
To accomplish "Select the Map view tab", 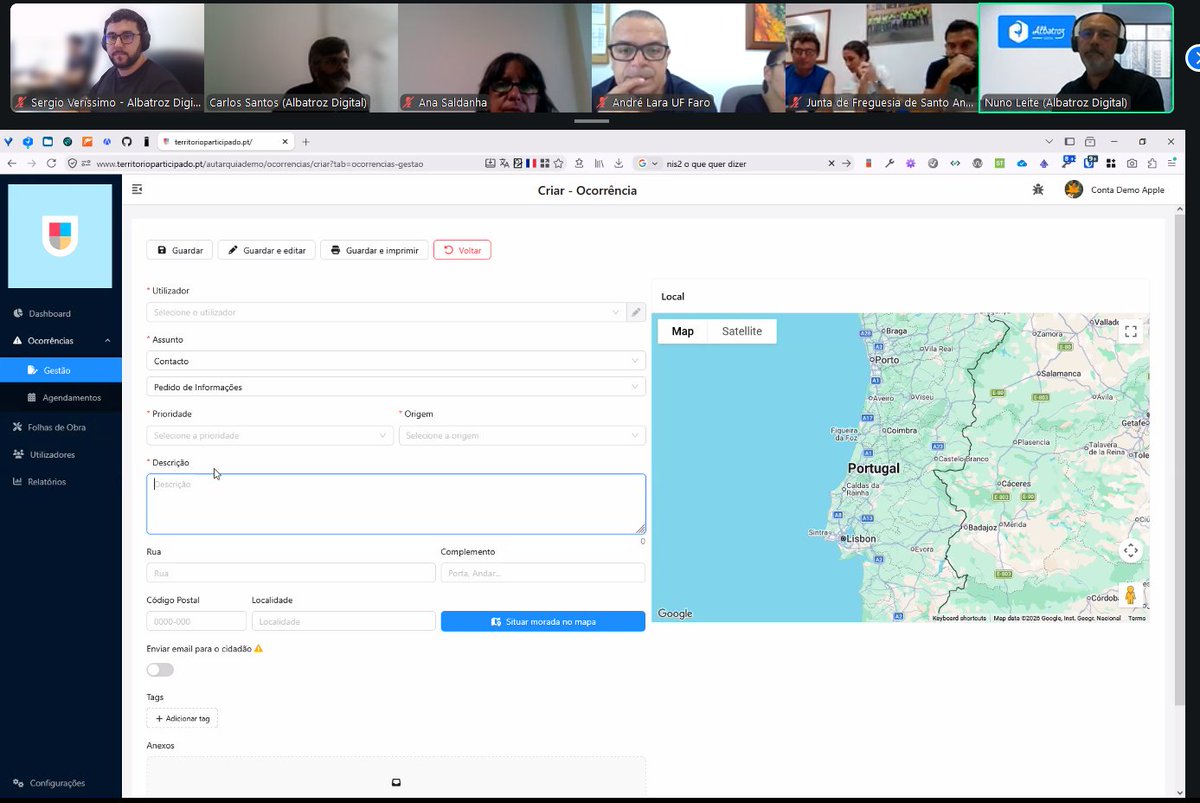I will 683,331.
